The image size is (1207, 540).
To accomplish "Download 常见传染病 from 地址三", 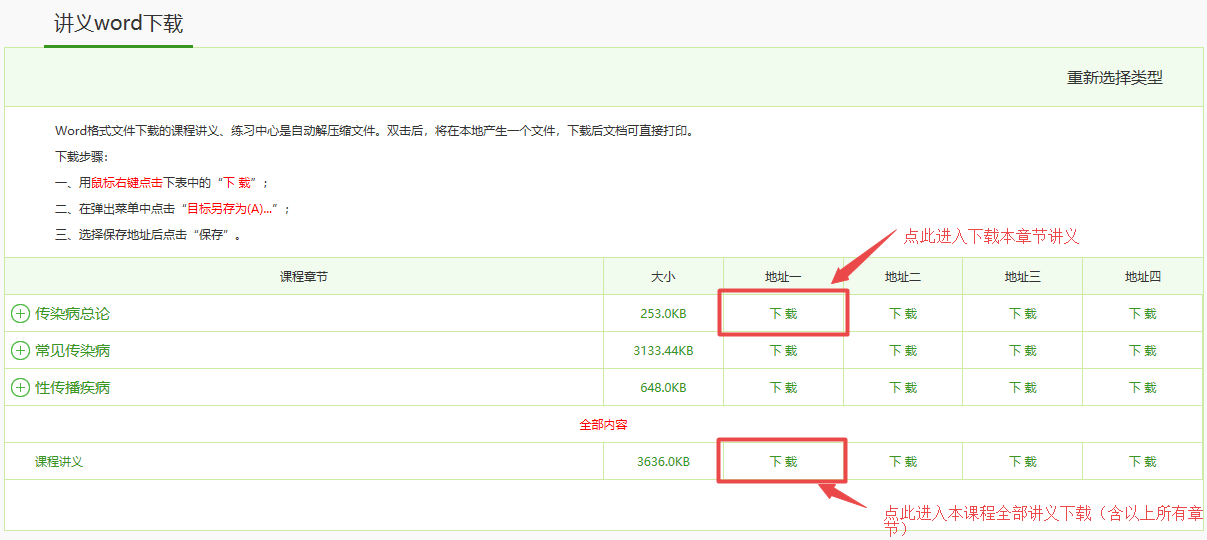I will (x=1023, y=351).
